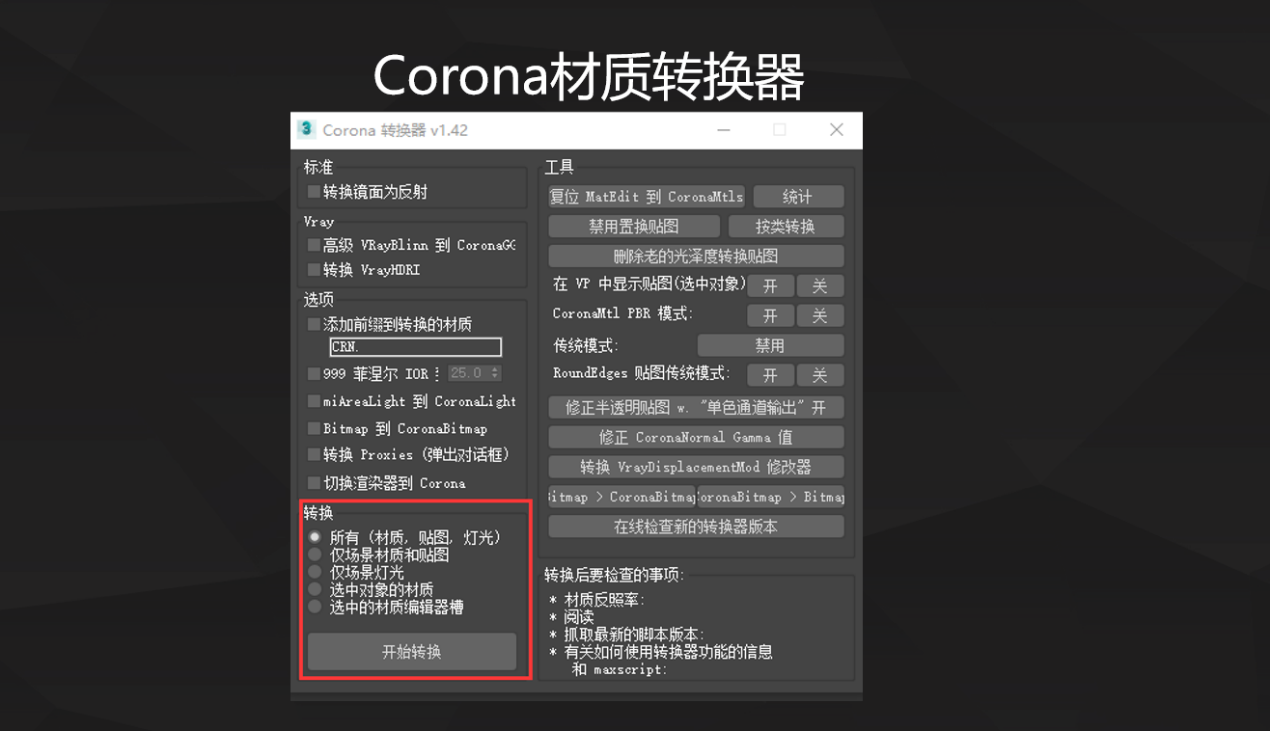Tick Bitmap 到 CoronaBitmap checkbox
Screen dimensions: 1270x731
314,428
